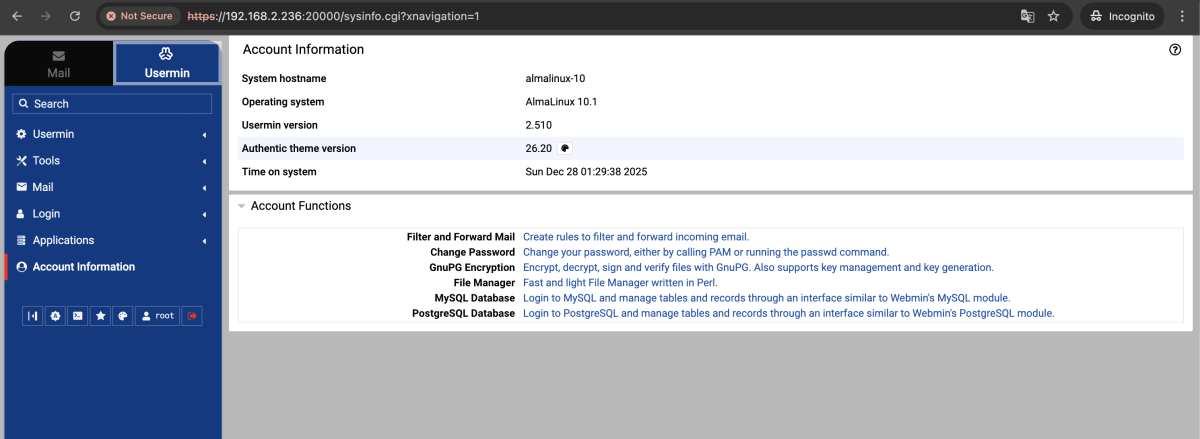The width and height of the screenshot is (1200, 439).
Task: Open the browser translate icon
Action: tap(1027, 16)
